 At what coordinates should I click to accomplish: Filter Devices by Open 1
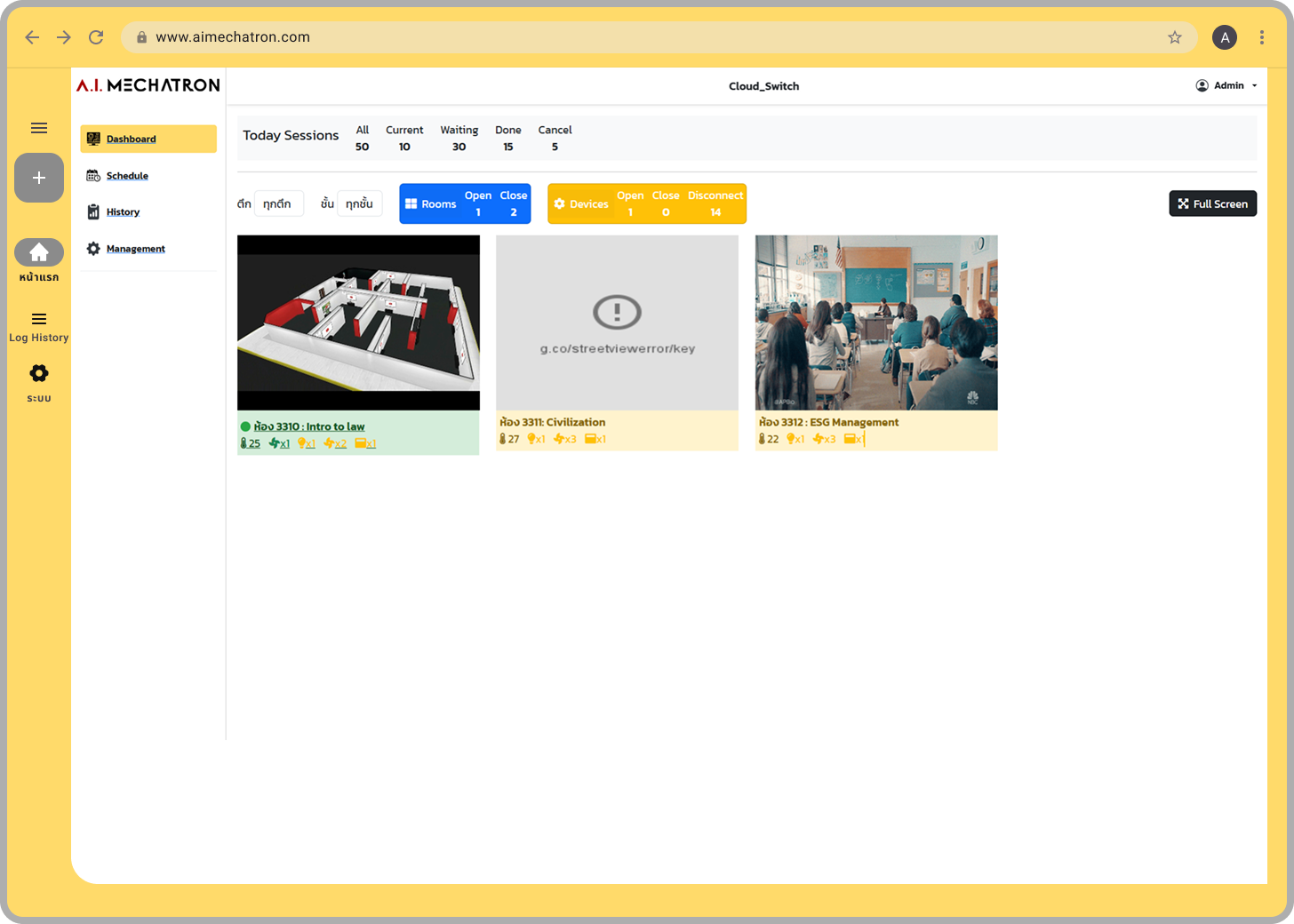pyautogui.click(x=630, y=203)
